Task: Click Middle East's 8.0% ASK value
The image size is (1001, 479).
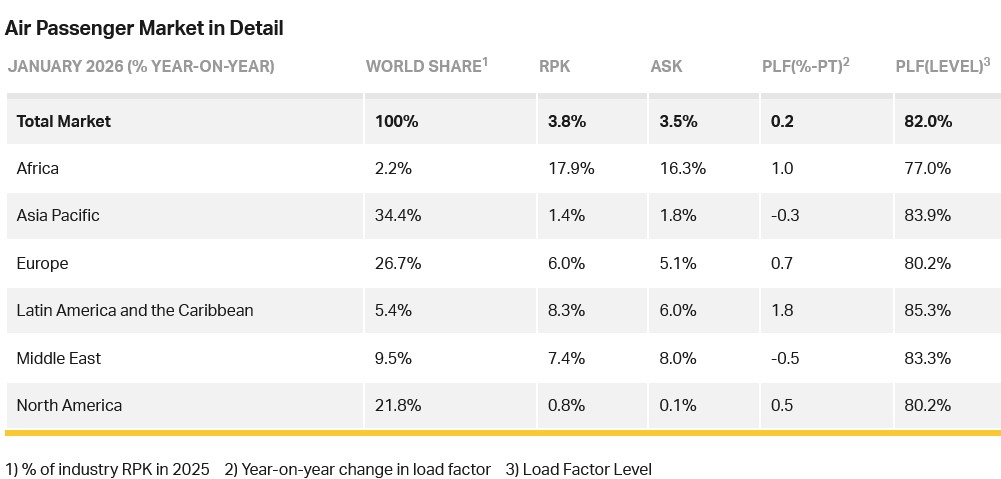Action: point(678,358)
